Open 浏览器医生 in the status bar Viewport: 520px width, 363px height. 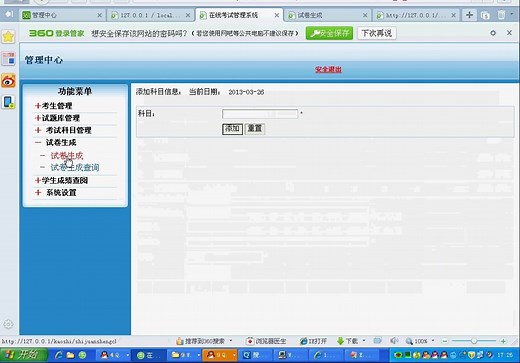(x=266, y=341)
